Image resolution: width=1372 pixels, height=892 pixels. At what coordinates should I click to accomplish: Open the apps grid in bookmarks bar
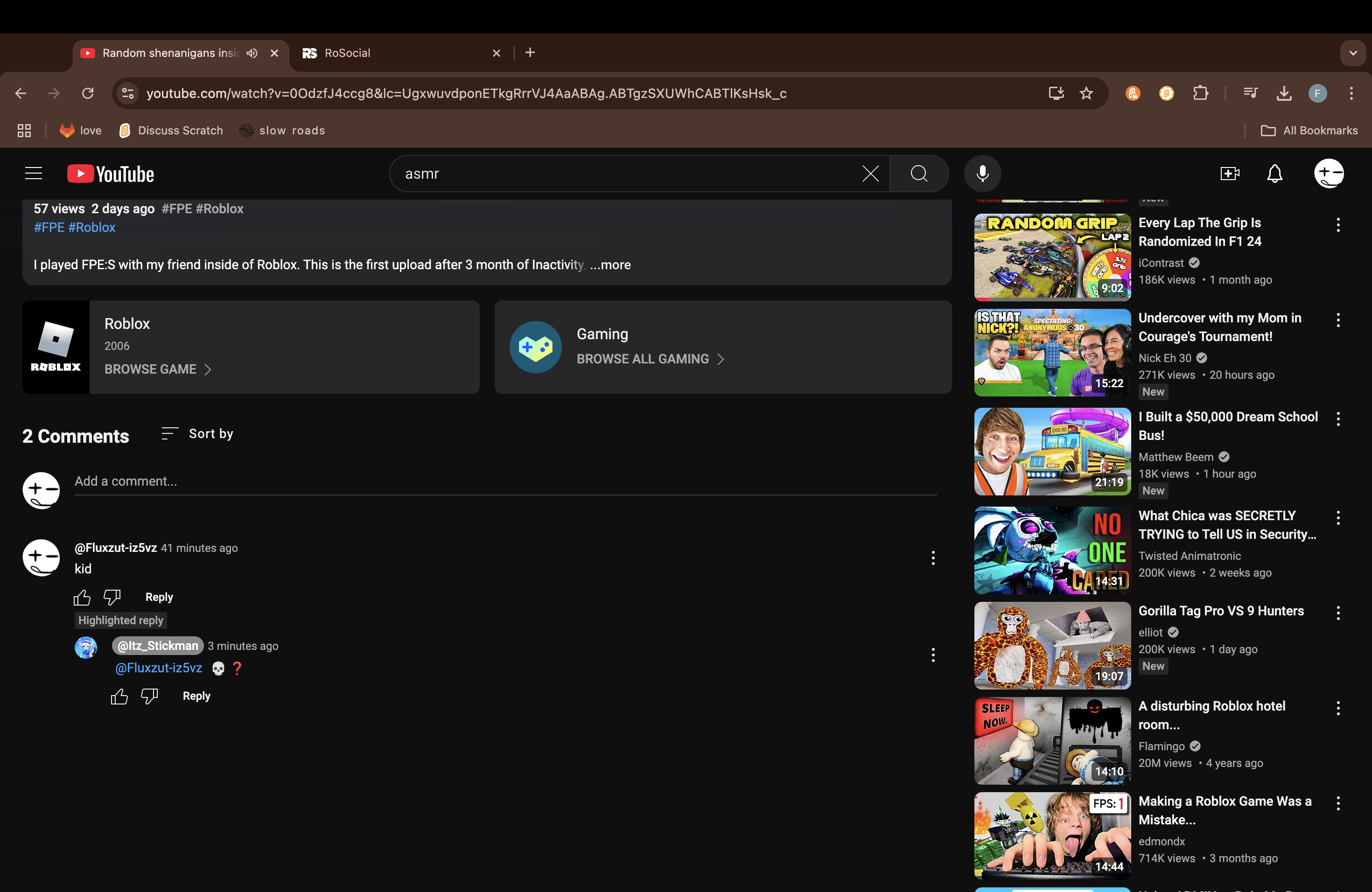coord(24,131)
